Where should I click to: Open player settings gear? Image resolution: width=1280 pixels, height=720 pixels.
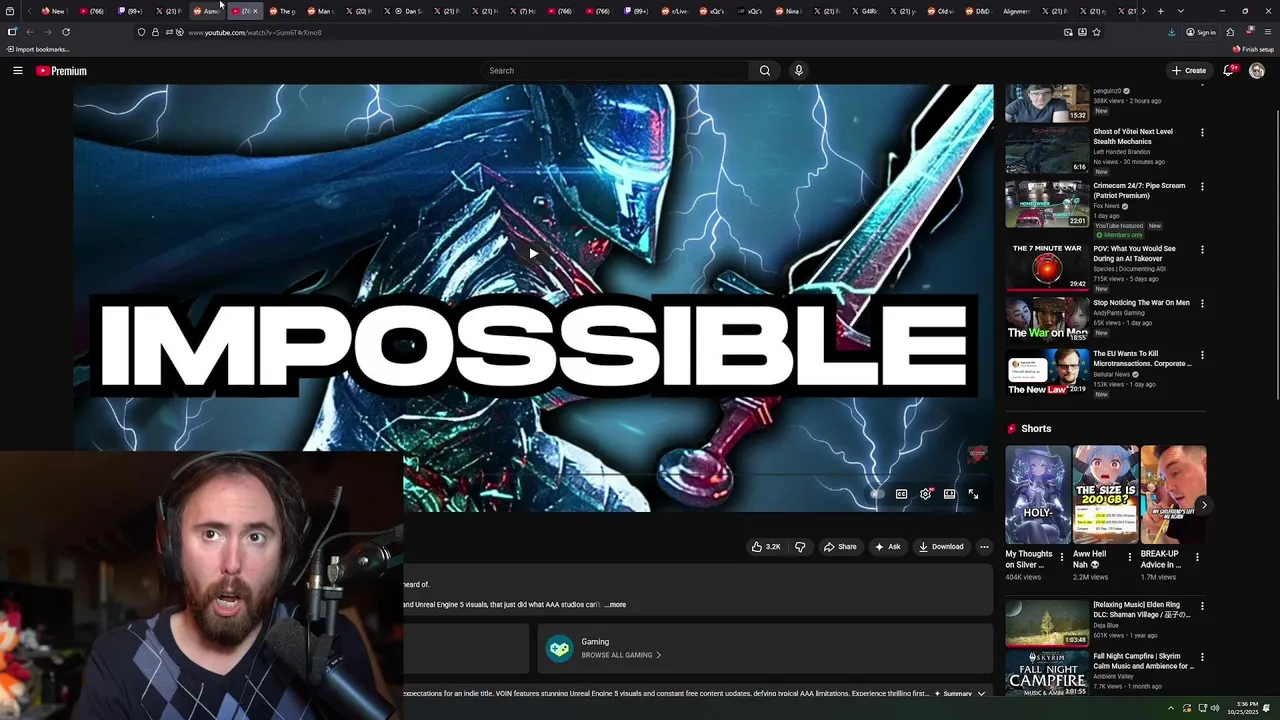coord(925,494)
